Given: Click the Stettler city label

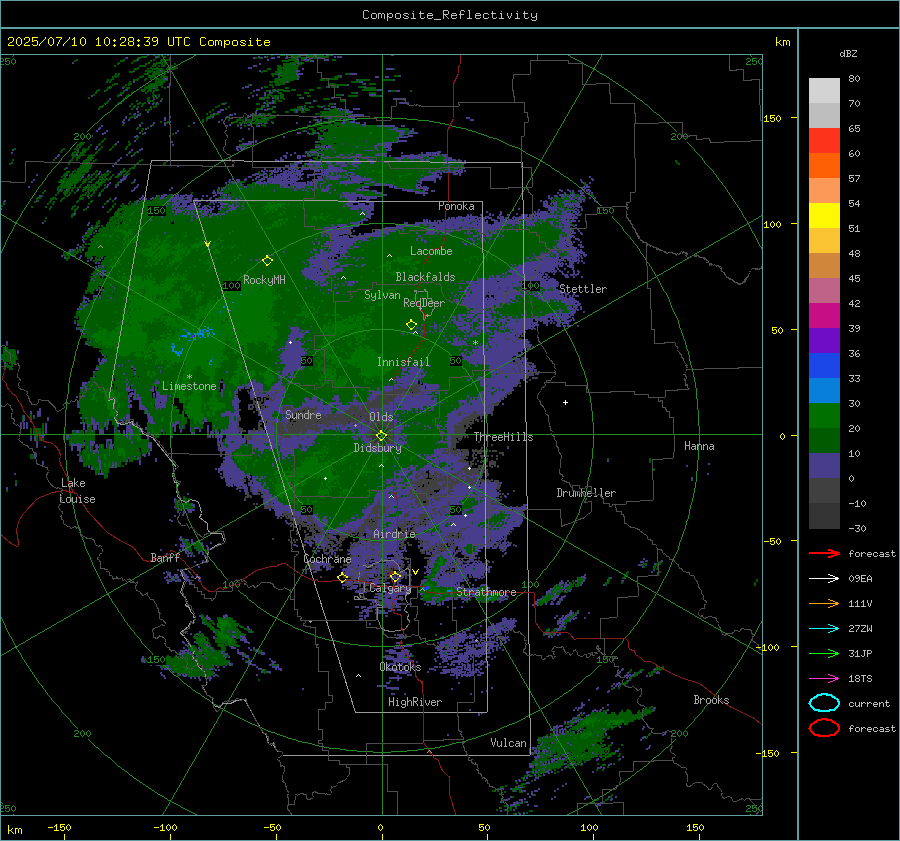Looking at the screenshot, I should (x=583, y=289).
